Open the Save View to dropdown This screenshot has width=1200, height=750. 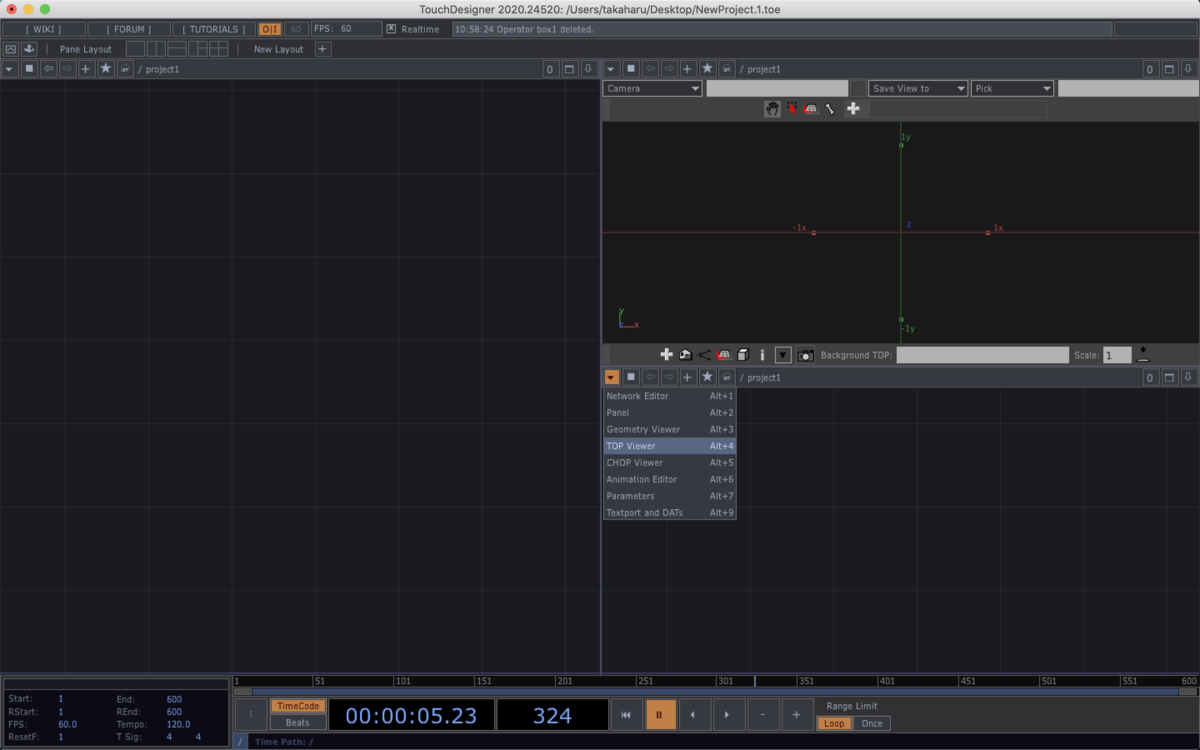coord(918,88)
